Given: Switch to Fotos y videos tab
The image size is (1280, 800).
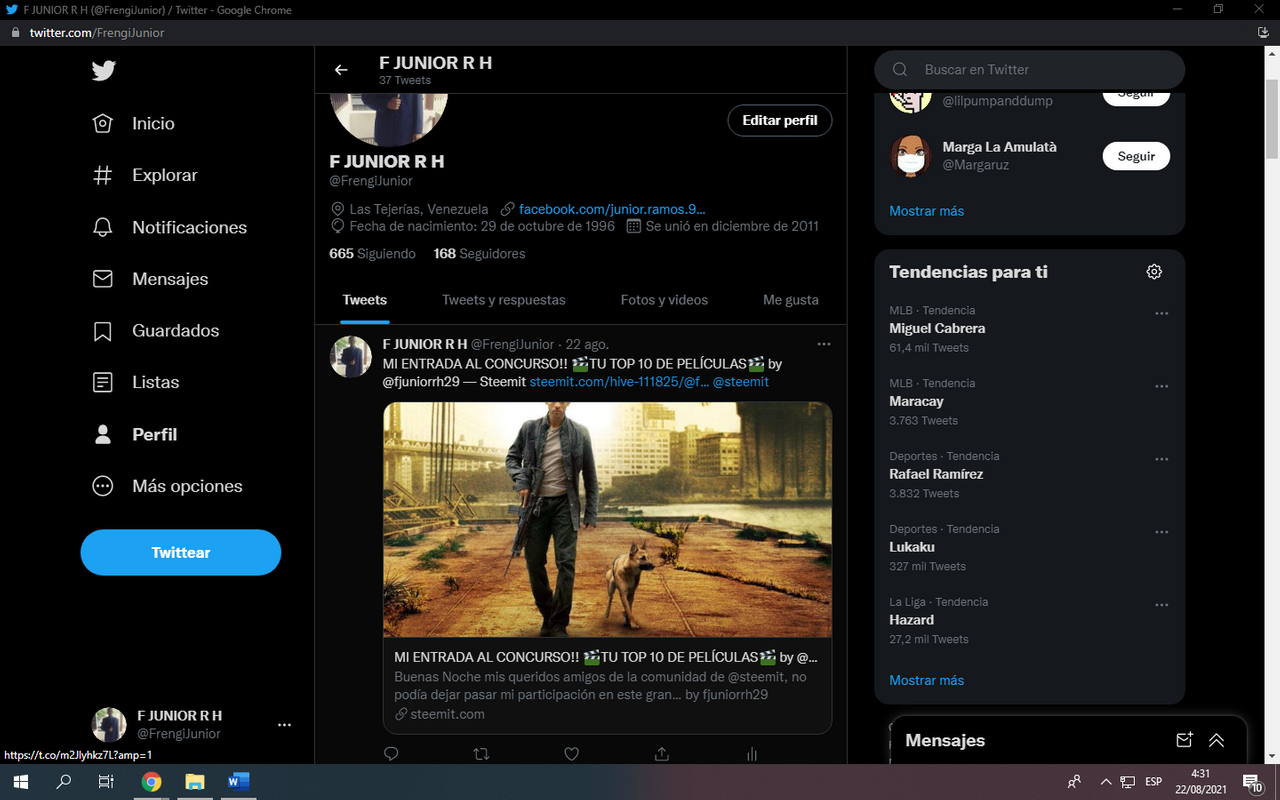Looking at the screenshot, I should coord(664,300).
